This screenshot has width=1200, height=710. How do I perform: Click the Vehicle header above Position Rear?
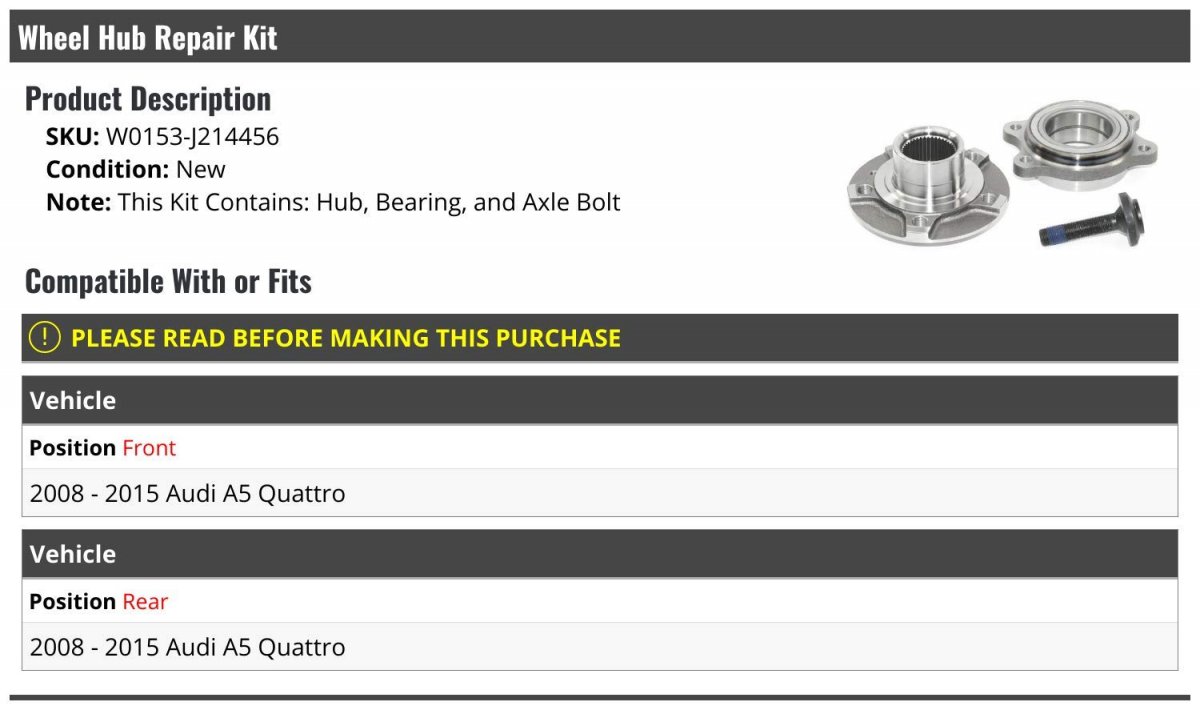coord(73,554)
